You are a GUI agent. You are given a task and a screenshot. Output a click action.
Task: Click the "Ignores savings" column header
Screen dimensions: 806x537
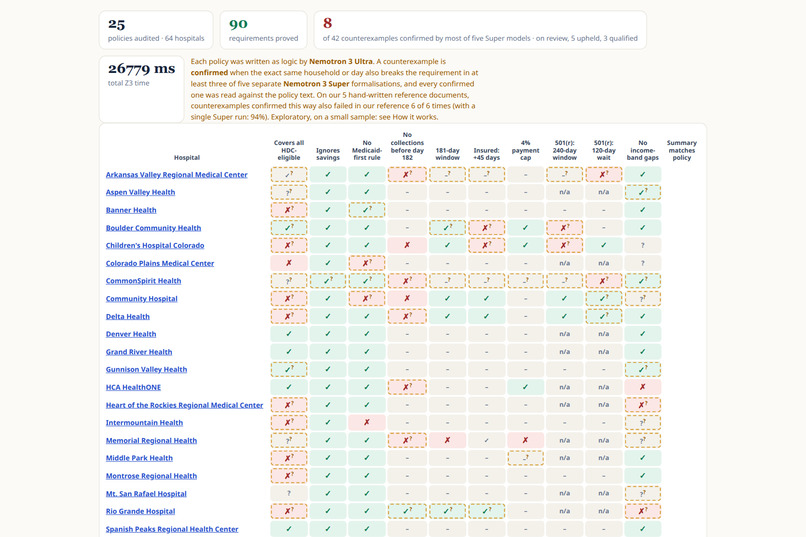[x=328, y=154]
